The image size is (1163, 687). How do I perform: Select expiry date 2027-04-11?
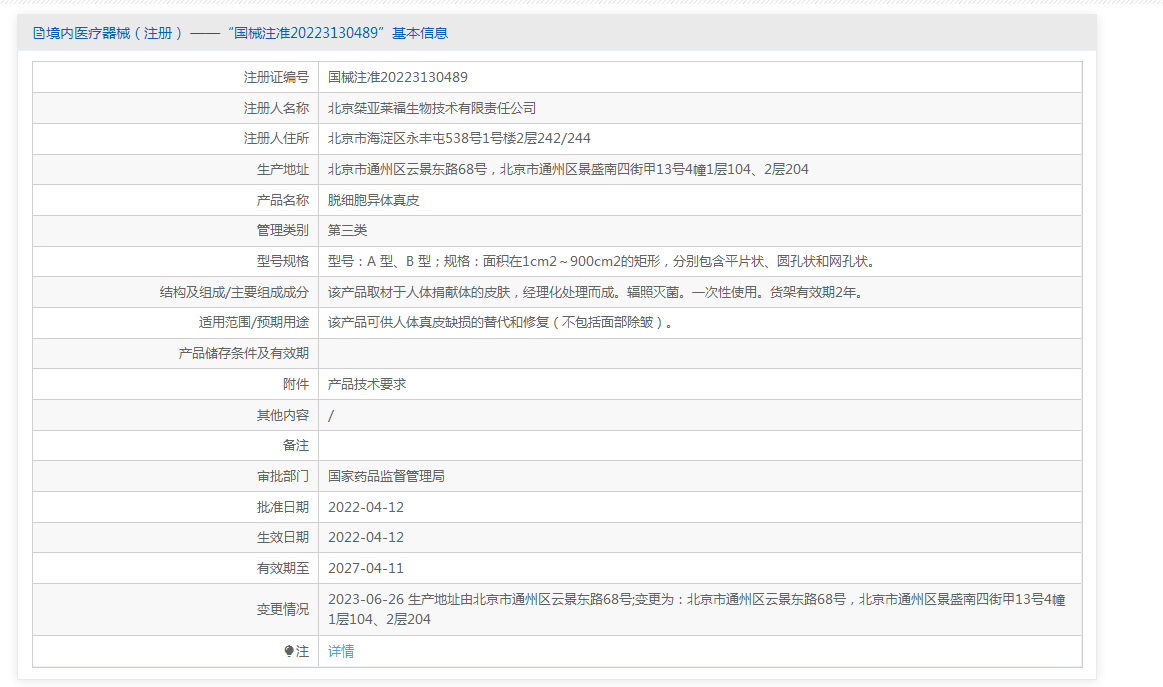click(366, 568)
